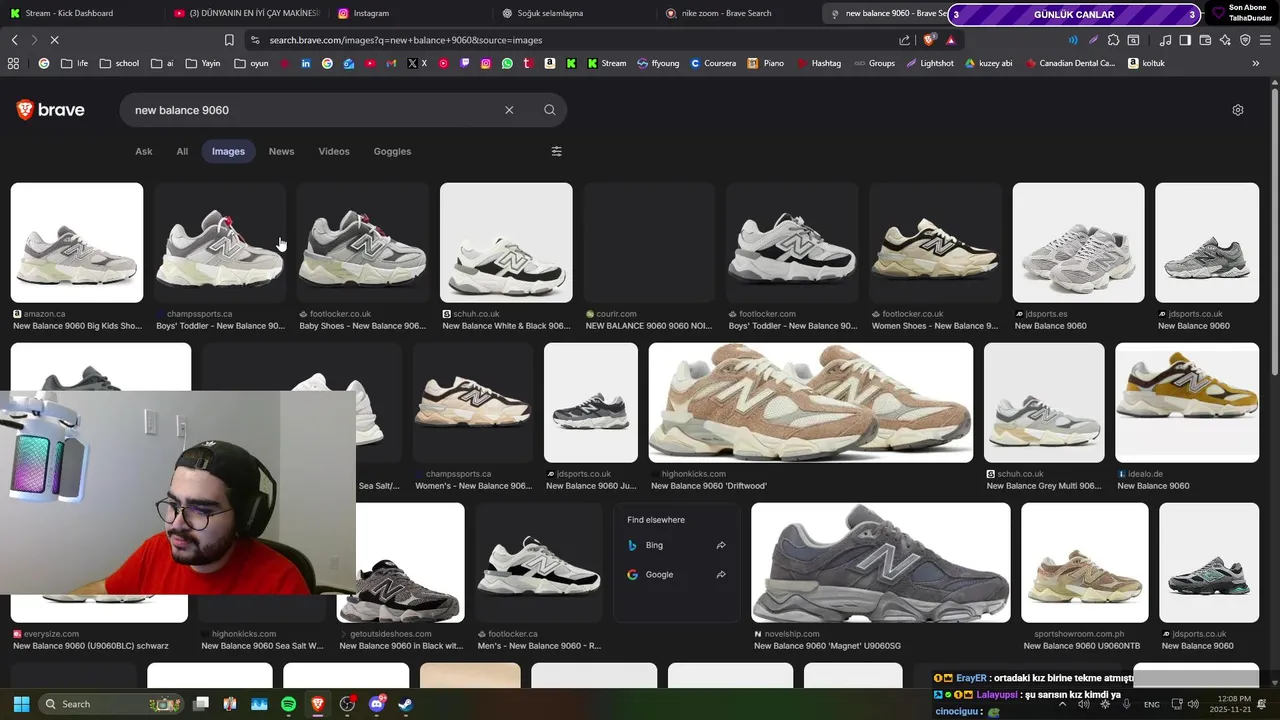1280x720 pixels.
Task: Open the life bookmarks folder
Action: pos(74,63)
